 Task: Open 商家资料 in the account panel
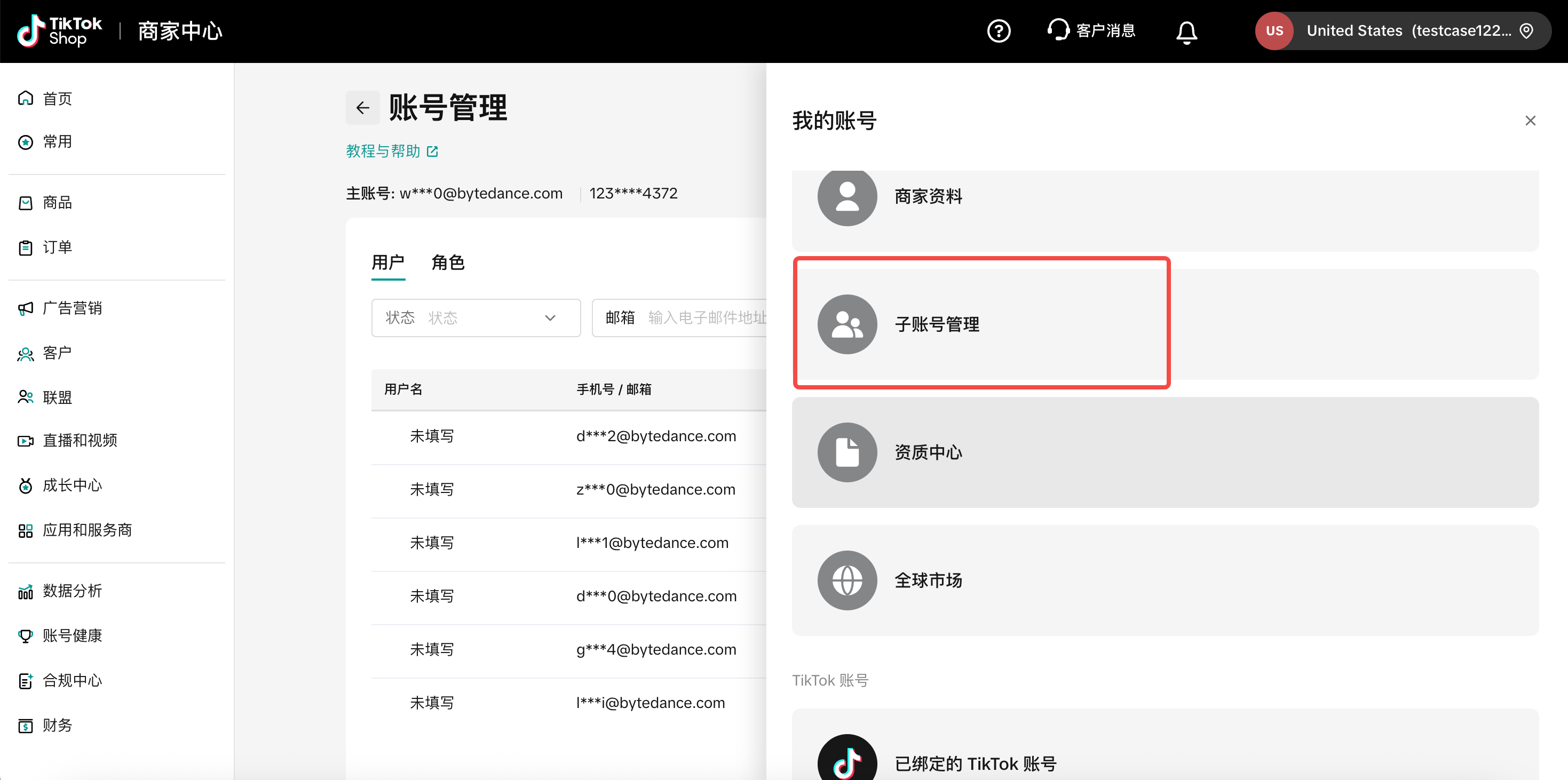(x=928, y=196)
